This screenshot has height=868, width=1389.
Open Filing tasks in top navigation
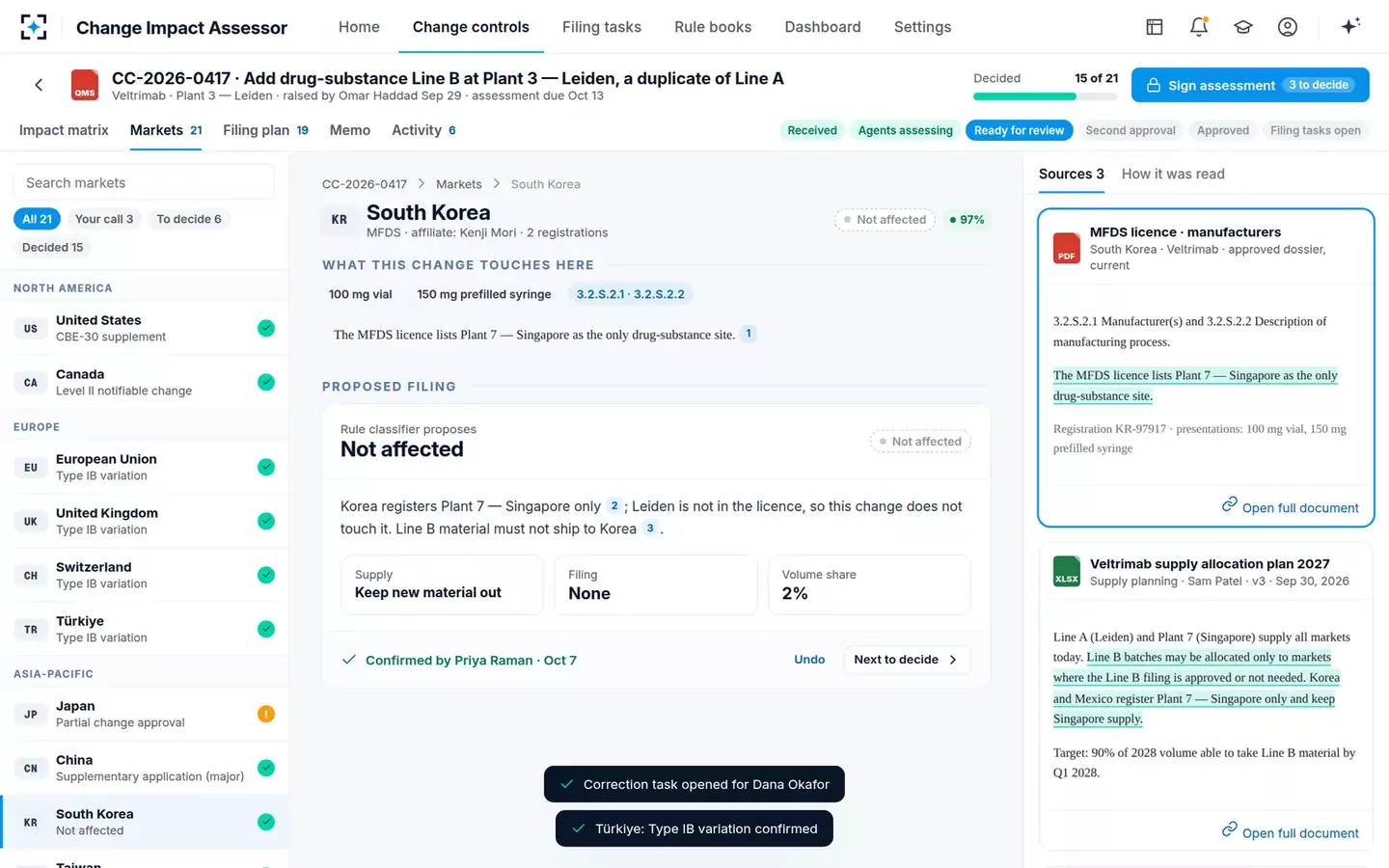click(602, 27)
